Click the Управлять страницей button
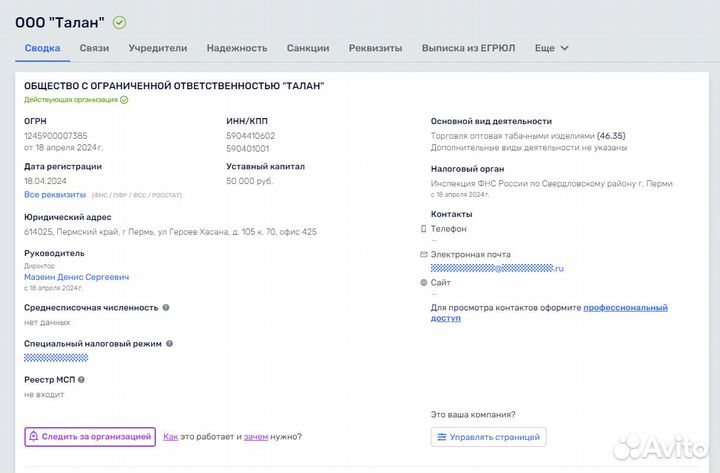720x473 pixels. pos(489,437)
